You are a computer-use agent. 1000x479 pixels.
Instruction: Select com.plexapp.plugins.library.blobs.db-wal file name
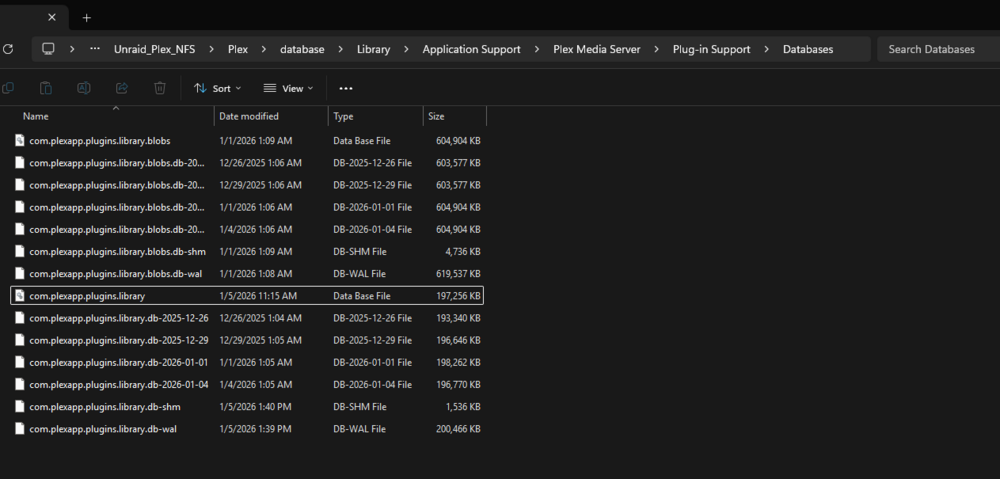[115, 274]
